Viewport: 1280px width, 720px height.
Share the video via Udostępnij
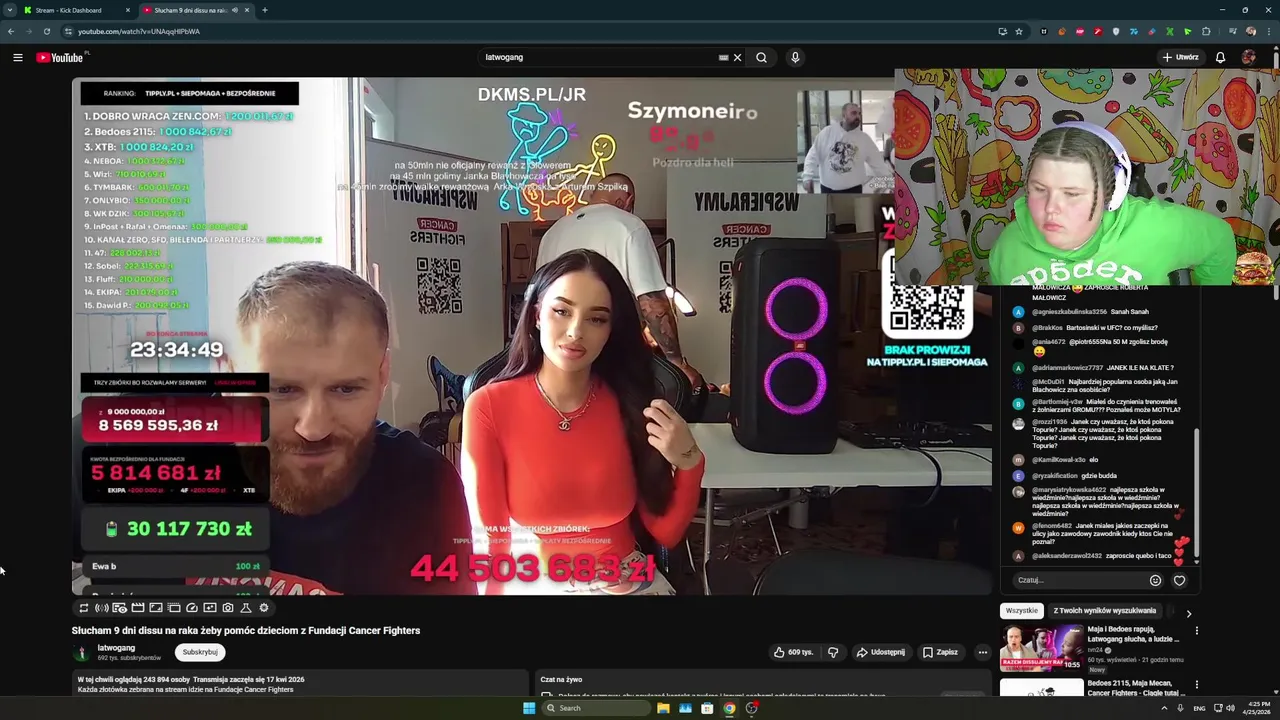pos(880,652)
